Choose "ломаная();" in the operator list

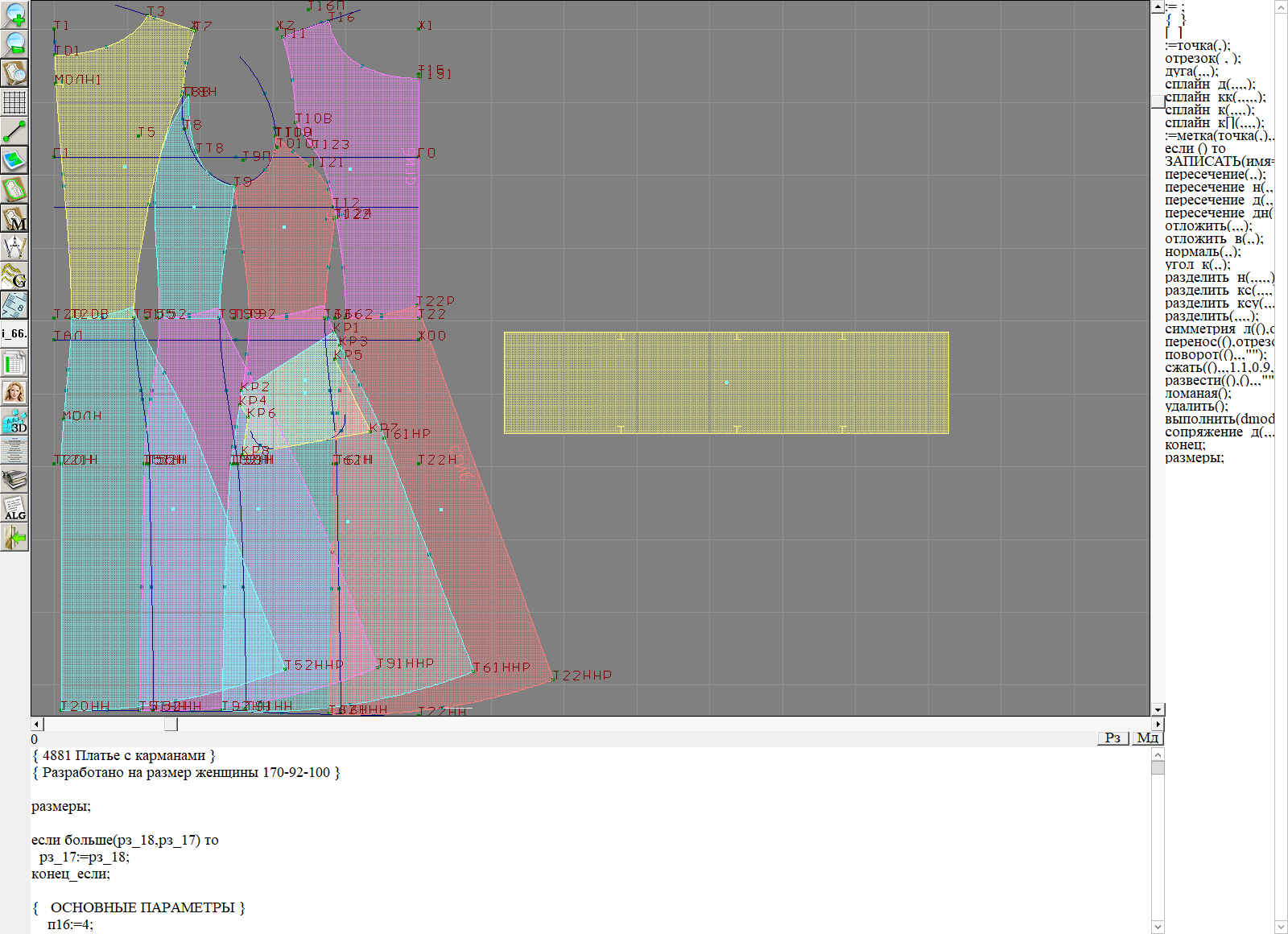coord(1198,394)
